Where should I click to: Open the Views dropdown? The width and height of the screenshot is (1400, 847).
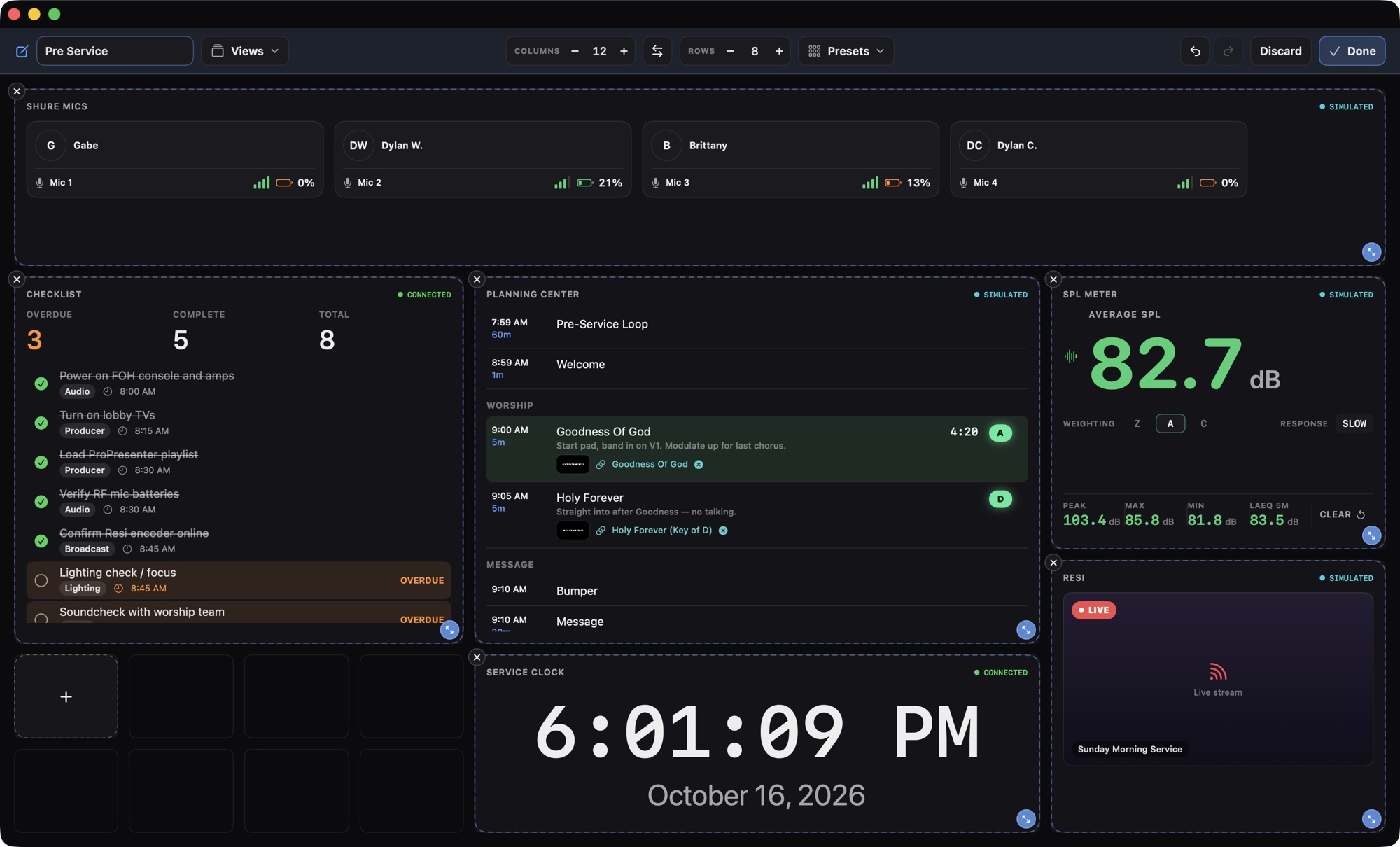click(x=245, y=51)
